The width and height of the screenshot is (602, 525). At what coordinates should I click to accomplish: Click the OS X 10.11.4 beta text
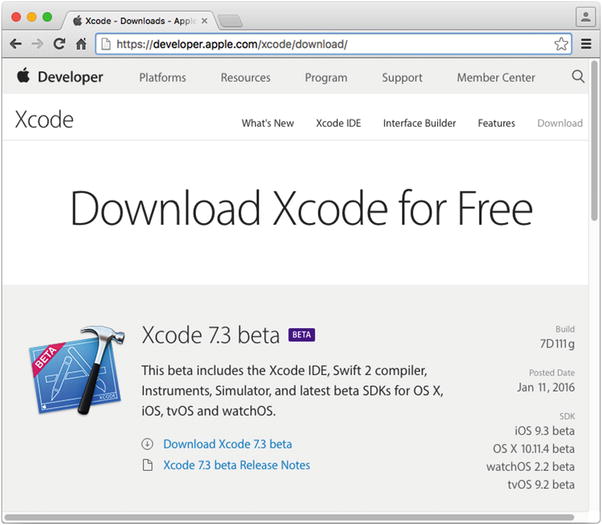pos(534,449)
